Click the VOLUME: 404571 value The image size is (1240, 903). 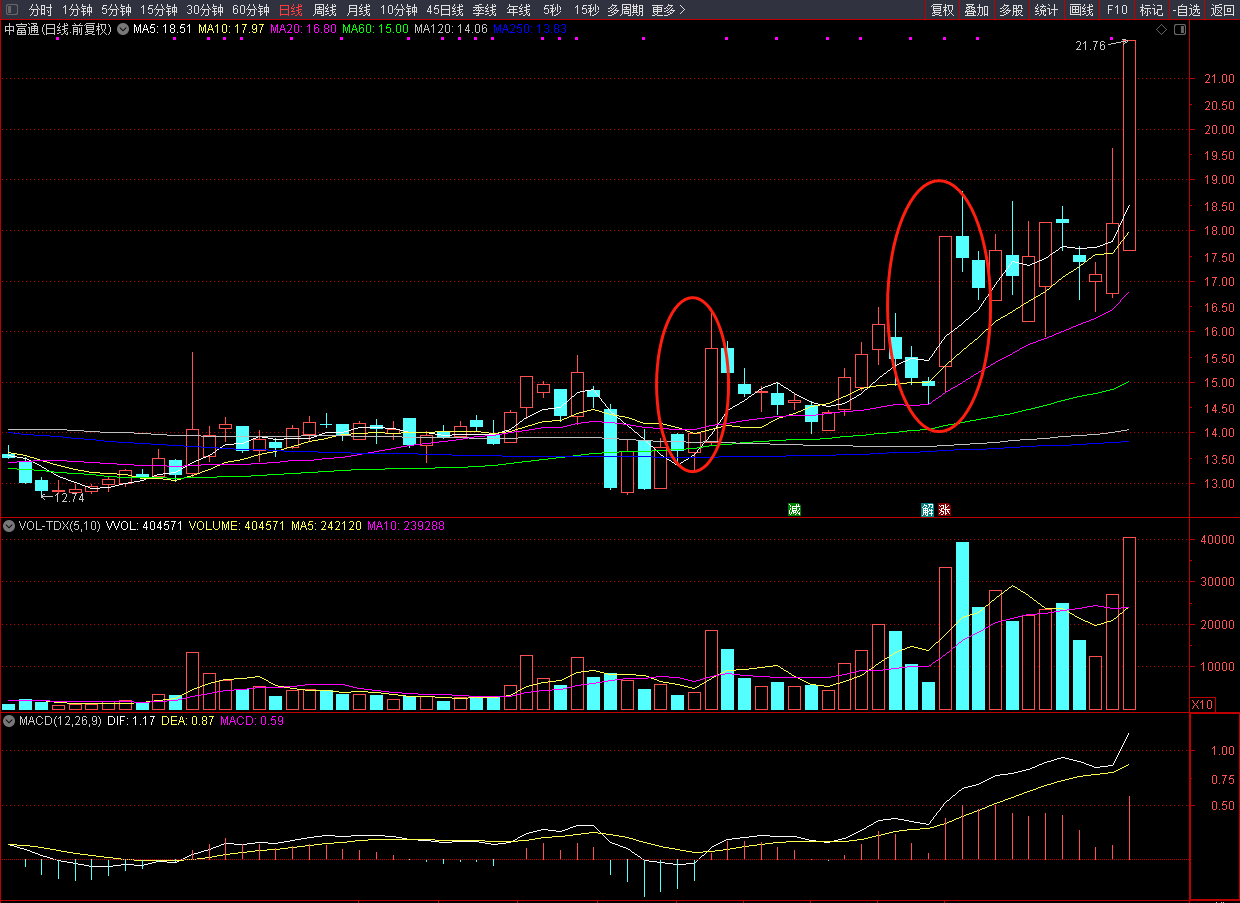pos(237,525)
